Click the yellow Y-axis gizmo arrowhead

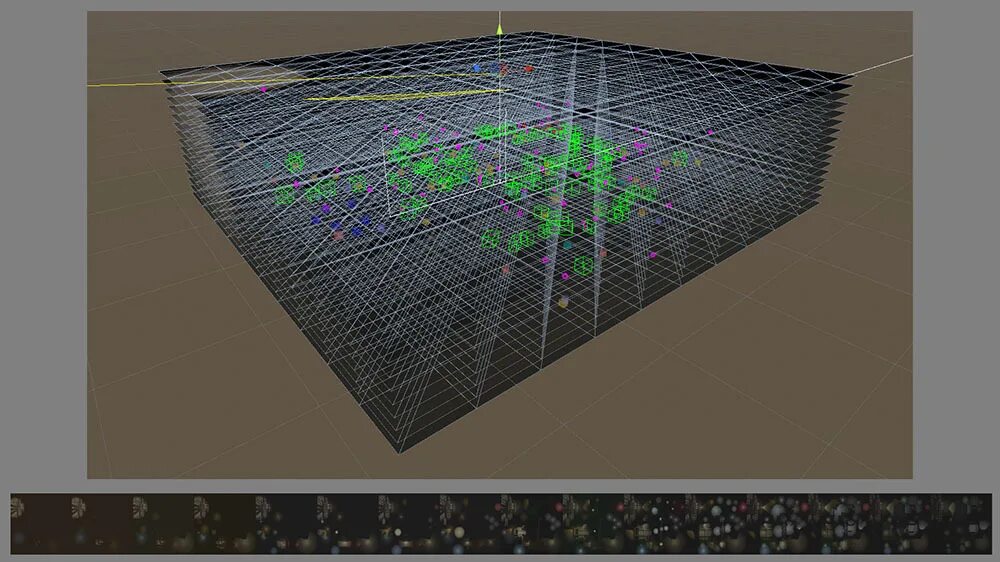click(499, 29)
